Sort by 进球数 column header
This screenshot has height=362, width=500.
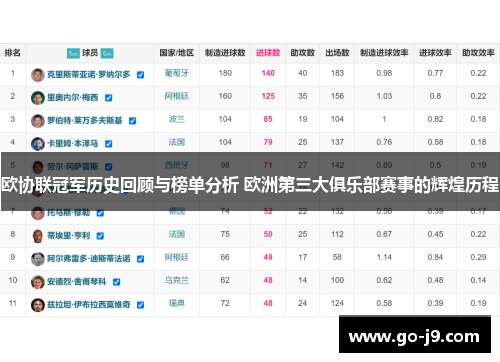268,53
